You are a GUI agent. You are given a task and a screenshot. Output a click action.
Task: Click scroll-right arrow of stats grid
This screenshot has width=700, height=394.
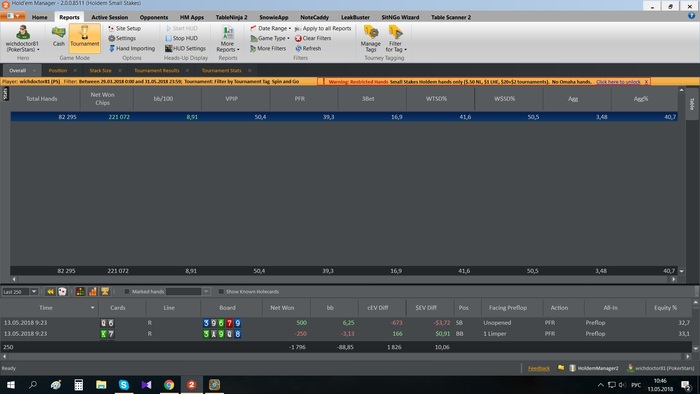click(674, 279)
